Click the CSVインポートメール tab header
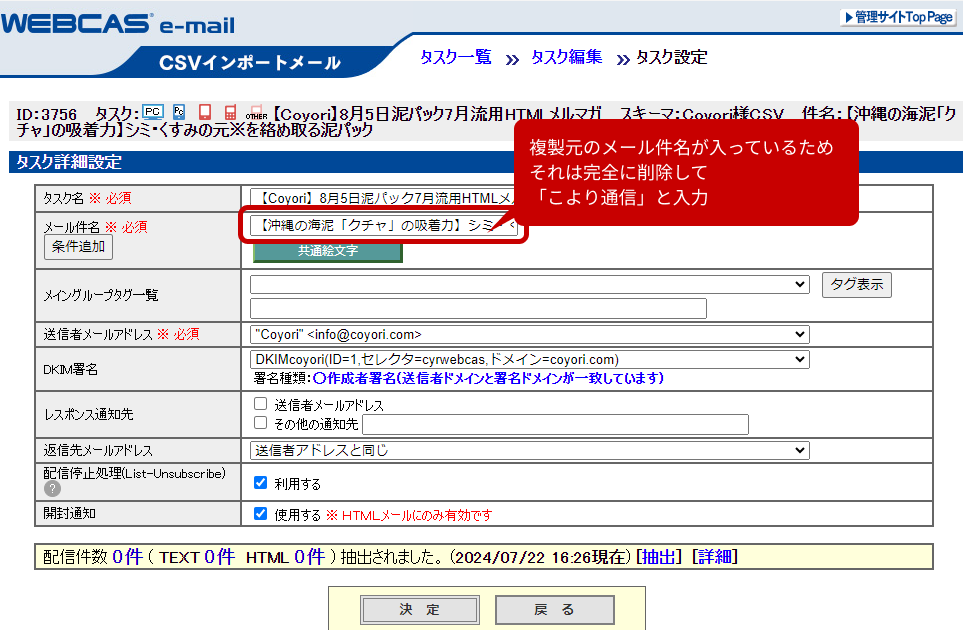This screenshot has height=630, width=963. click(x=249, y=63)
